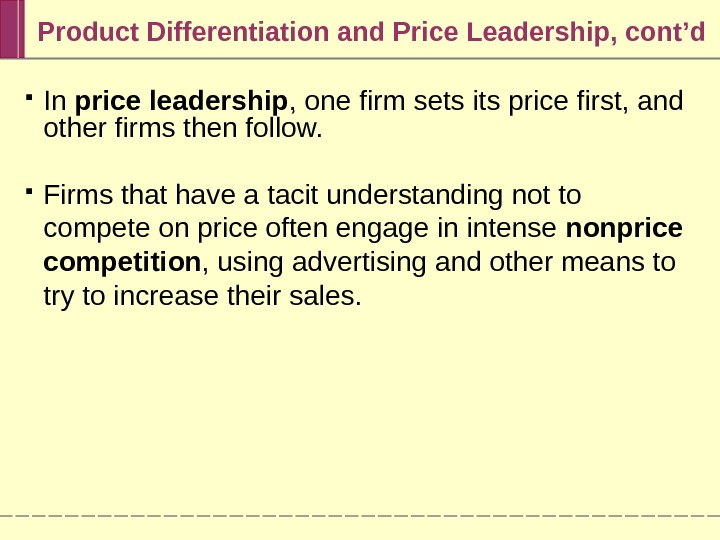
Task: Click the word "In" starting first bullet
Action: [56, 102]
